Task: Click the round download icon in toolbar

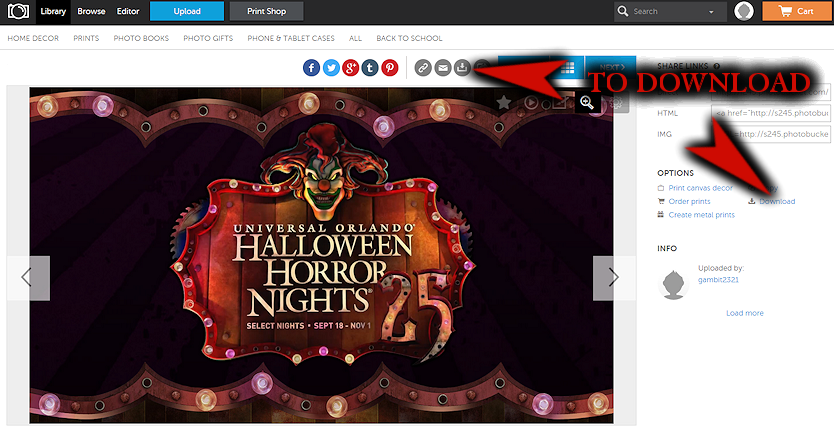Action: pos(462,68)
